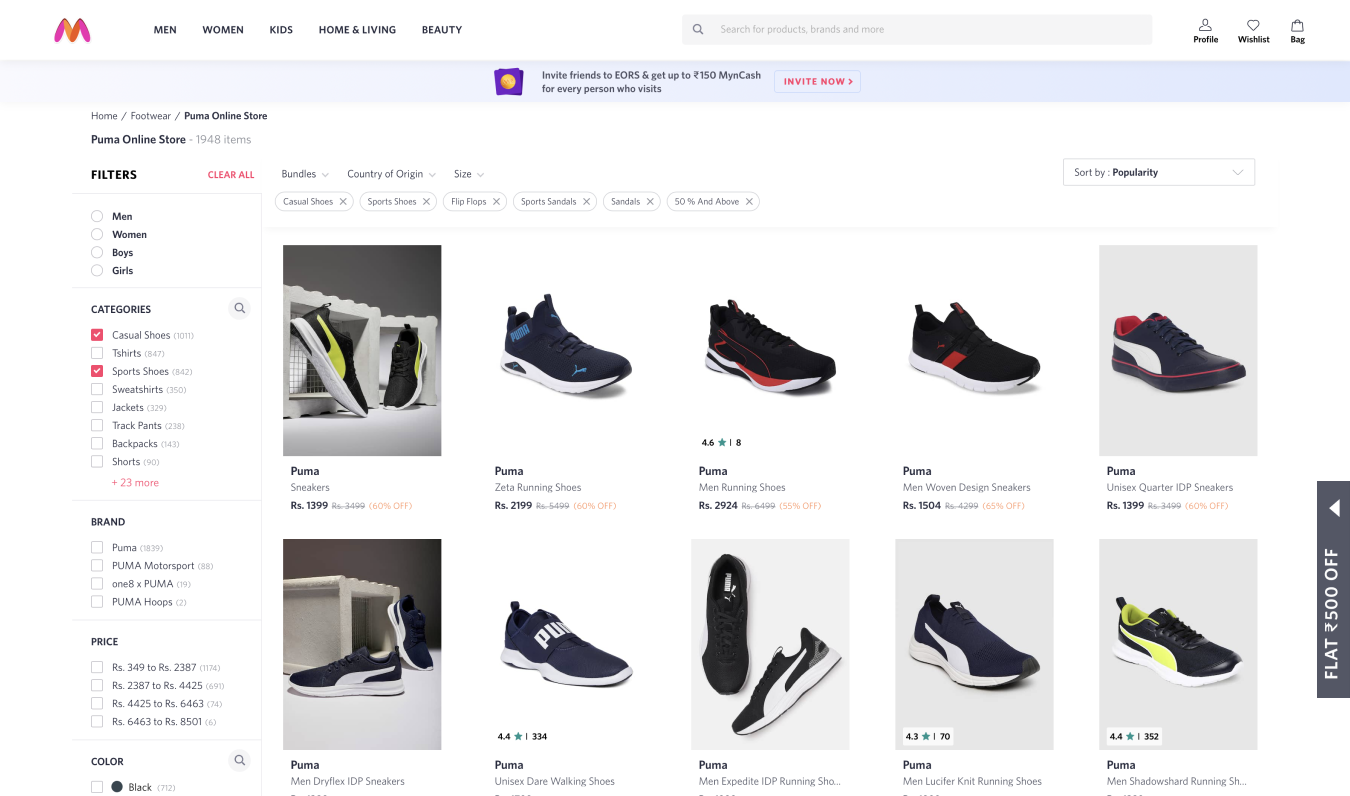Expand the FLAT ₹500 OFF side banner arrow
The height and width of the screenshot is (796, 1350).
tap(1334, 509)
